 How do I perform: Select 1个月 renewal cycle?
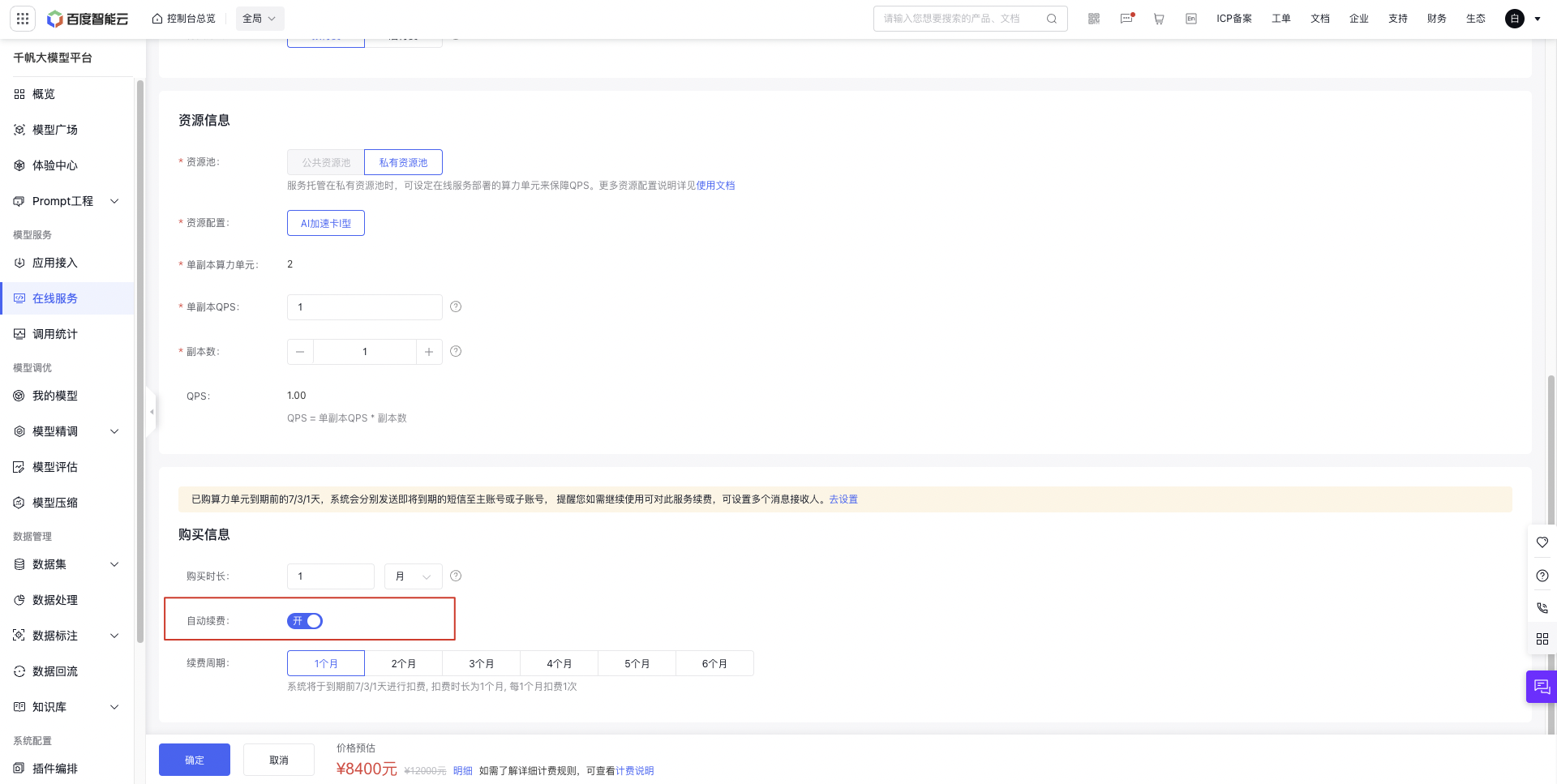click(x=326, y=663)
